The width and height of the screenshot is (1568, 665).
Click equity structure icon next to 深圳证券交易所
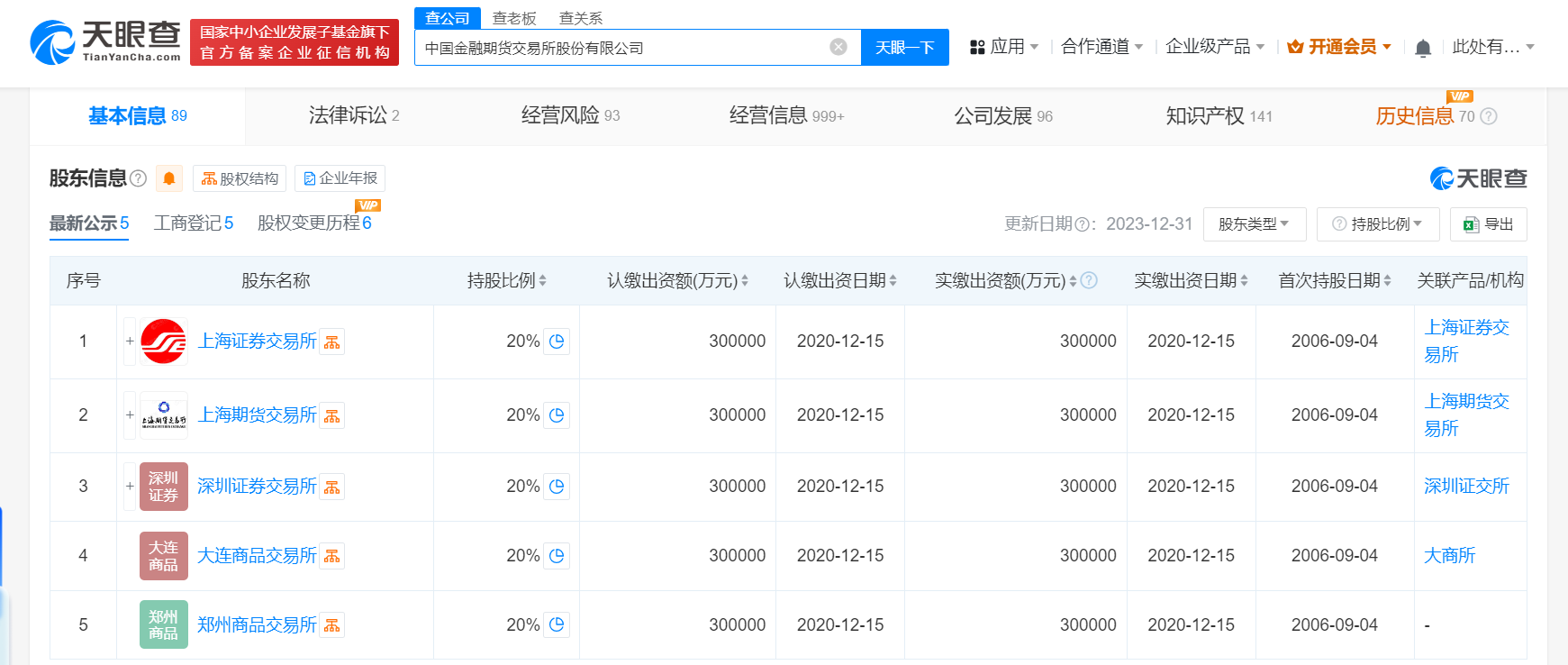pyautogui.click(x=332, y=487)
